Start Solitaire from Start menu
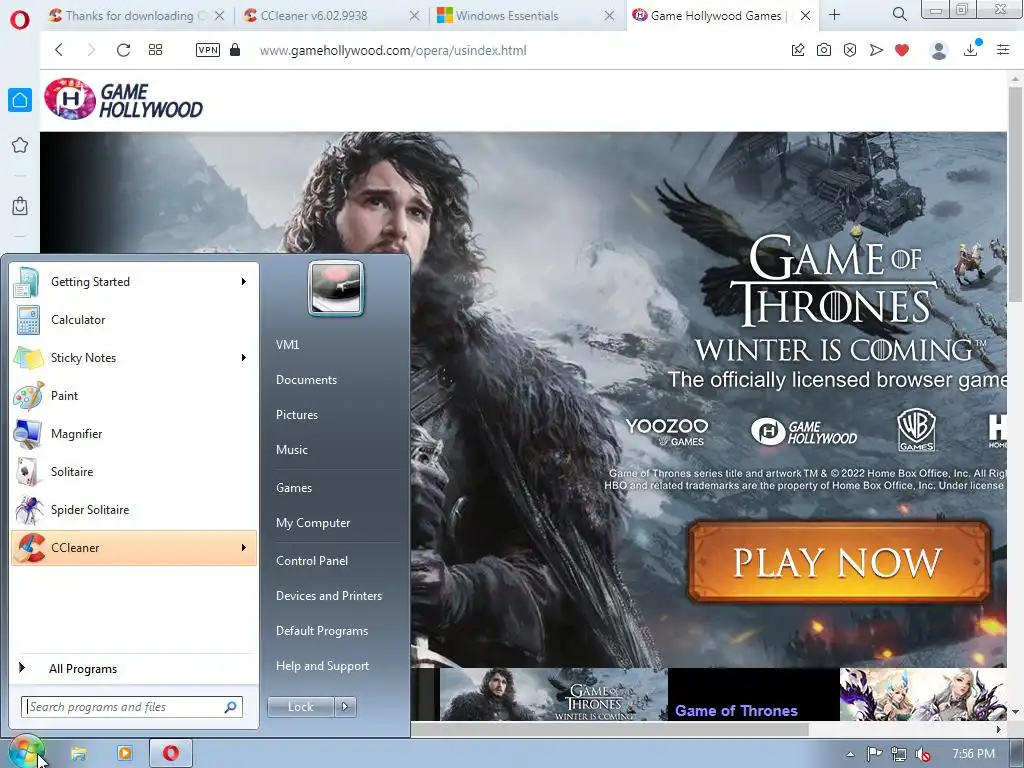The image size is (1024, 768). (x=134, y=472)
